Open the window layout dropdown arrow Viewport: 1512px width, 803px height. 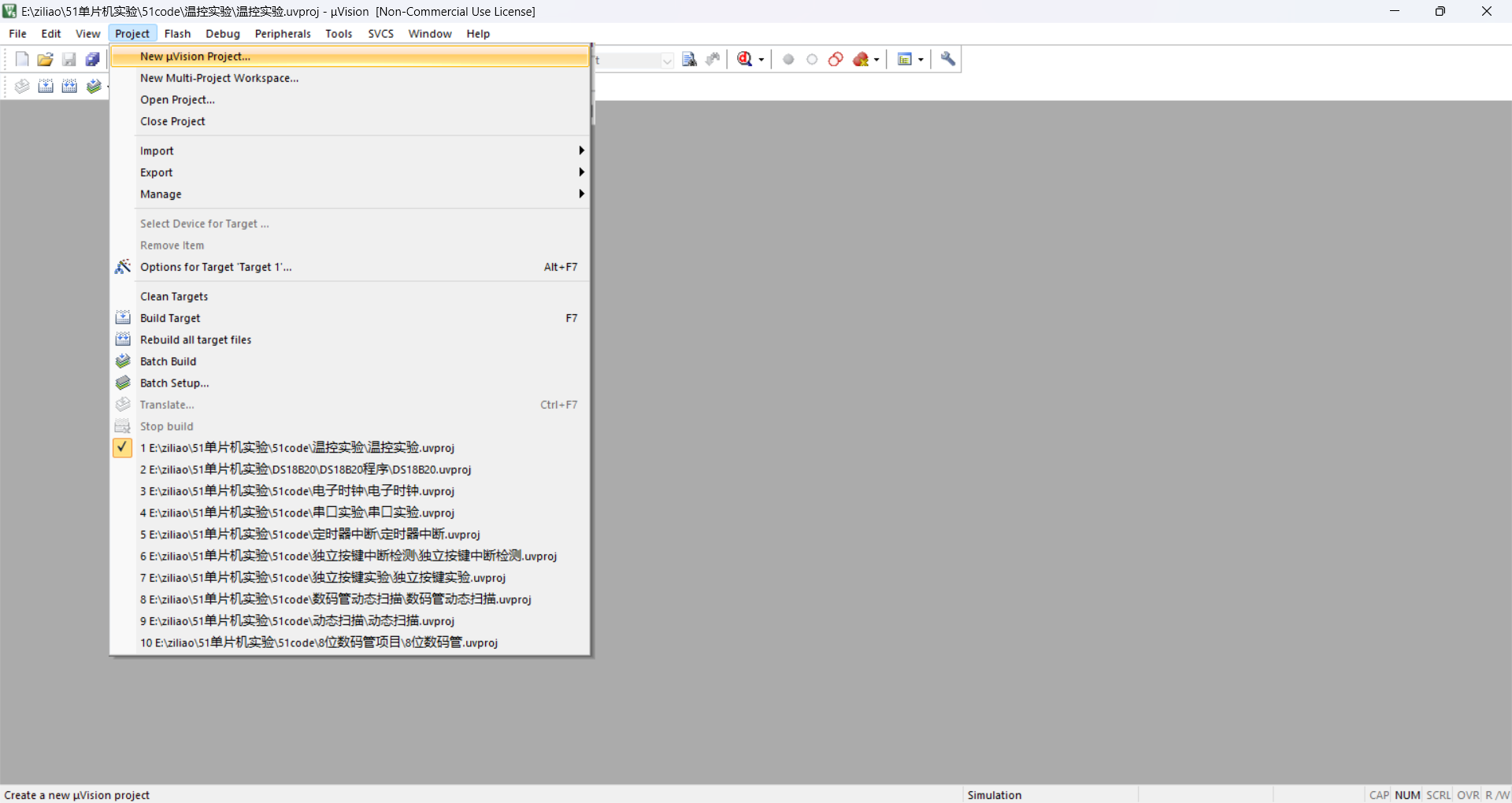click(921, 60)
